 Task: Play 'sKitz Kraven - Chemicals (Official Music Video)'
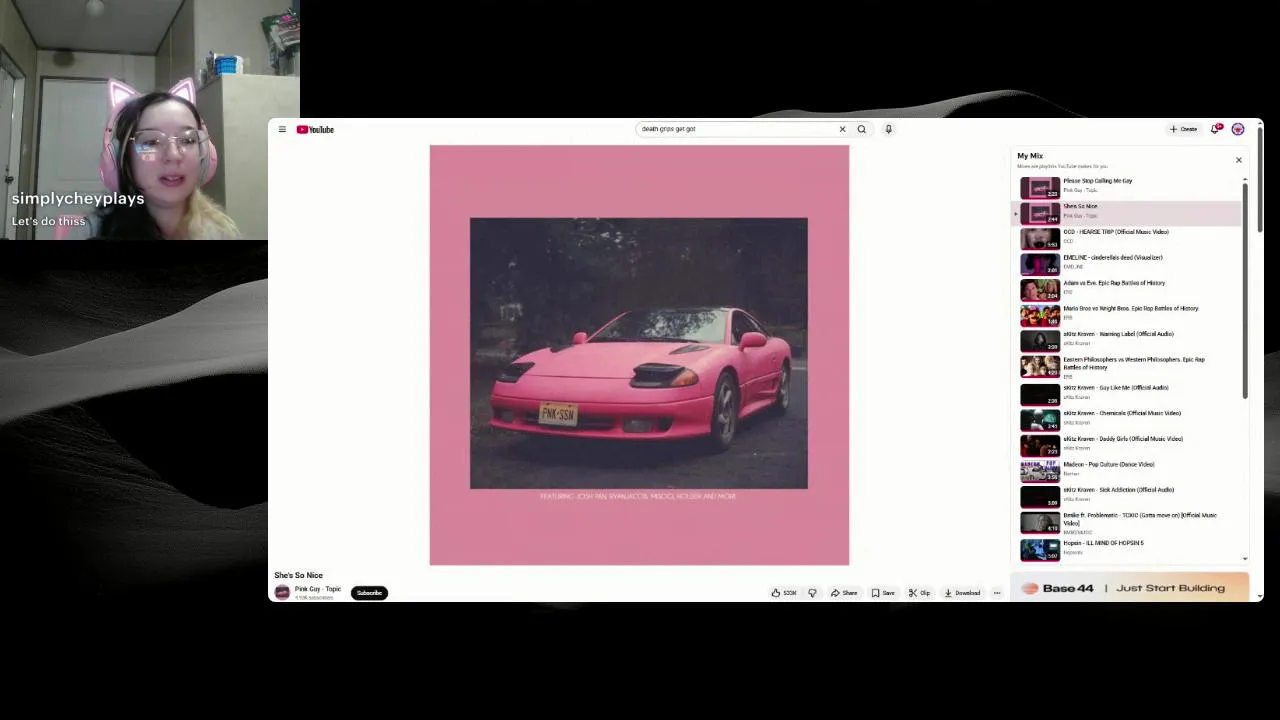(1128, 419)
